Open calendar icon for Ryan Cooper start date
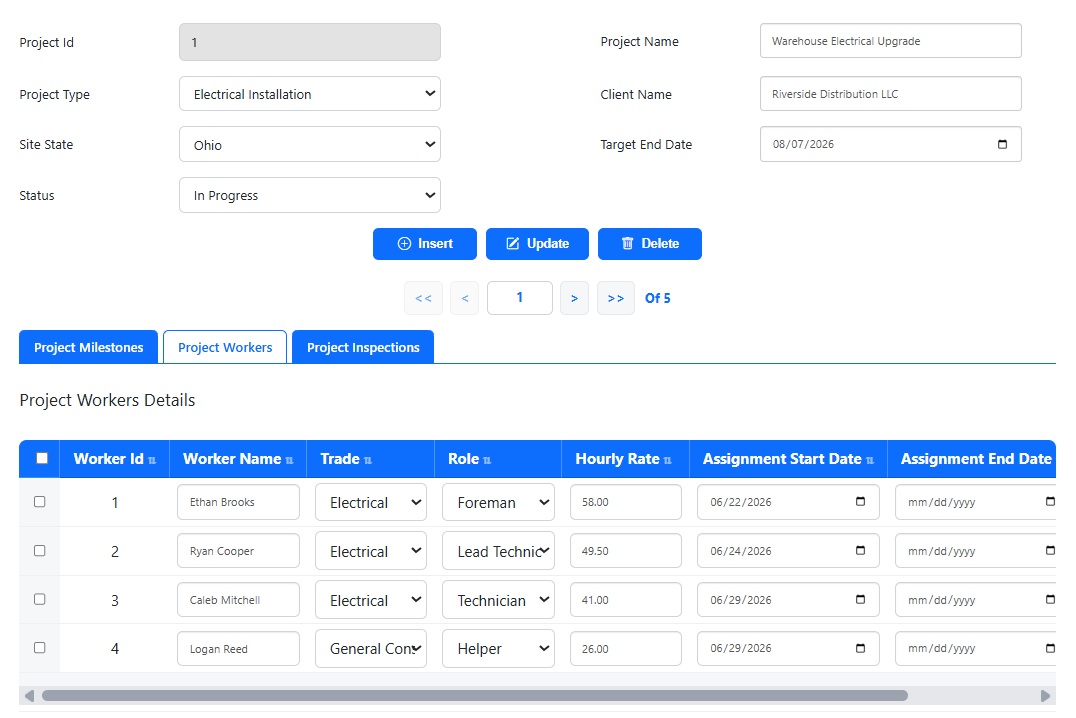1076x718 pixels. coord(860,551)
